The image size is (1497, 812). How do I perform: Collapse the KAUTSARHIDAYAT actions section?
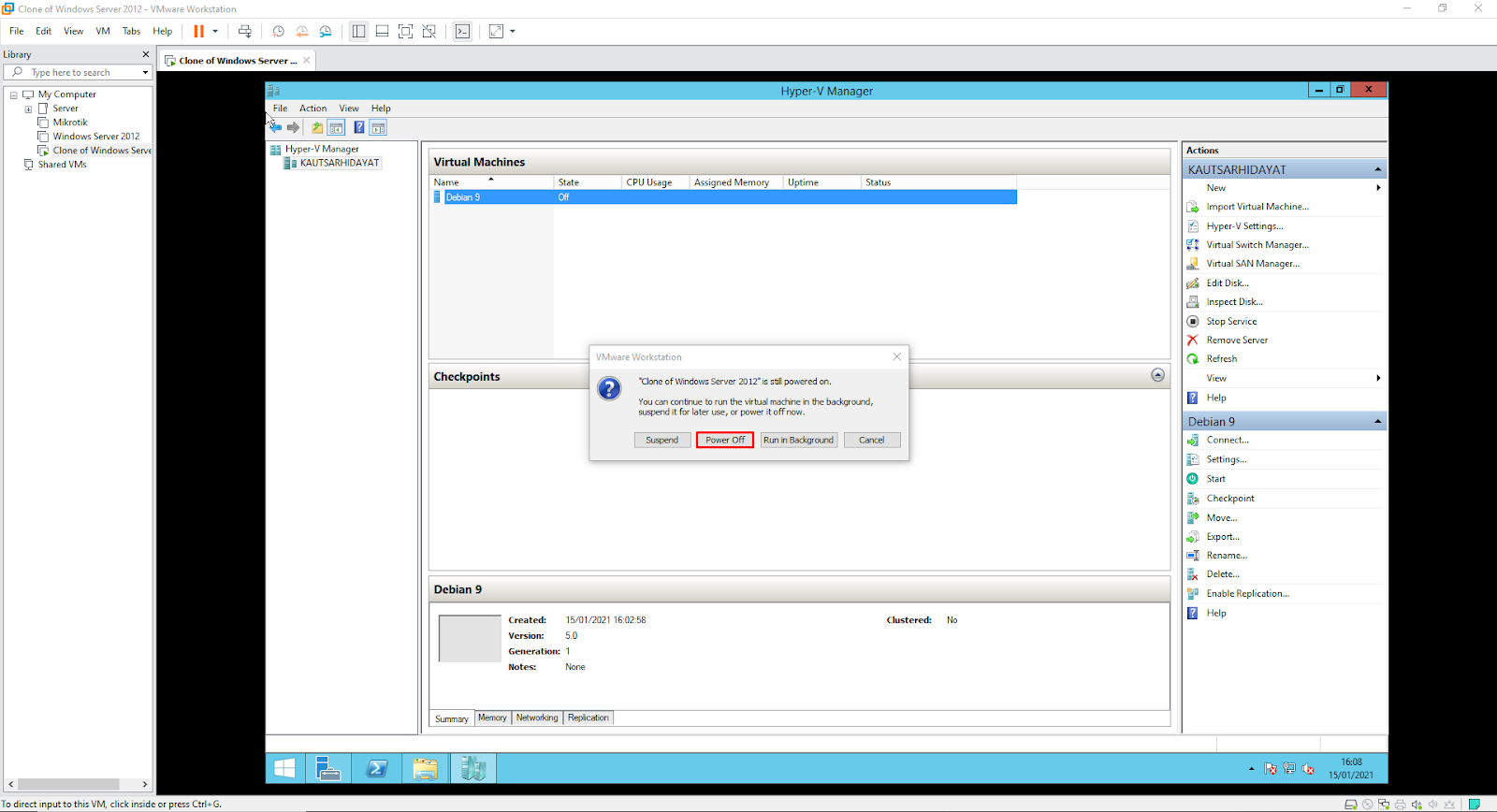tap(1377, 169)
